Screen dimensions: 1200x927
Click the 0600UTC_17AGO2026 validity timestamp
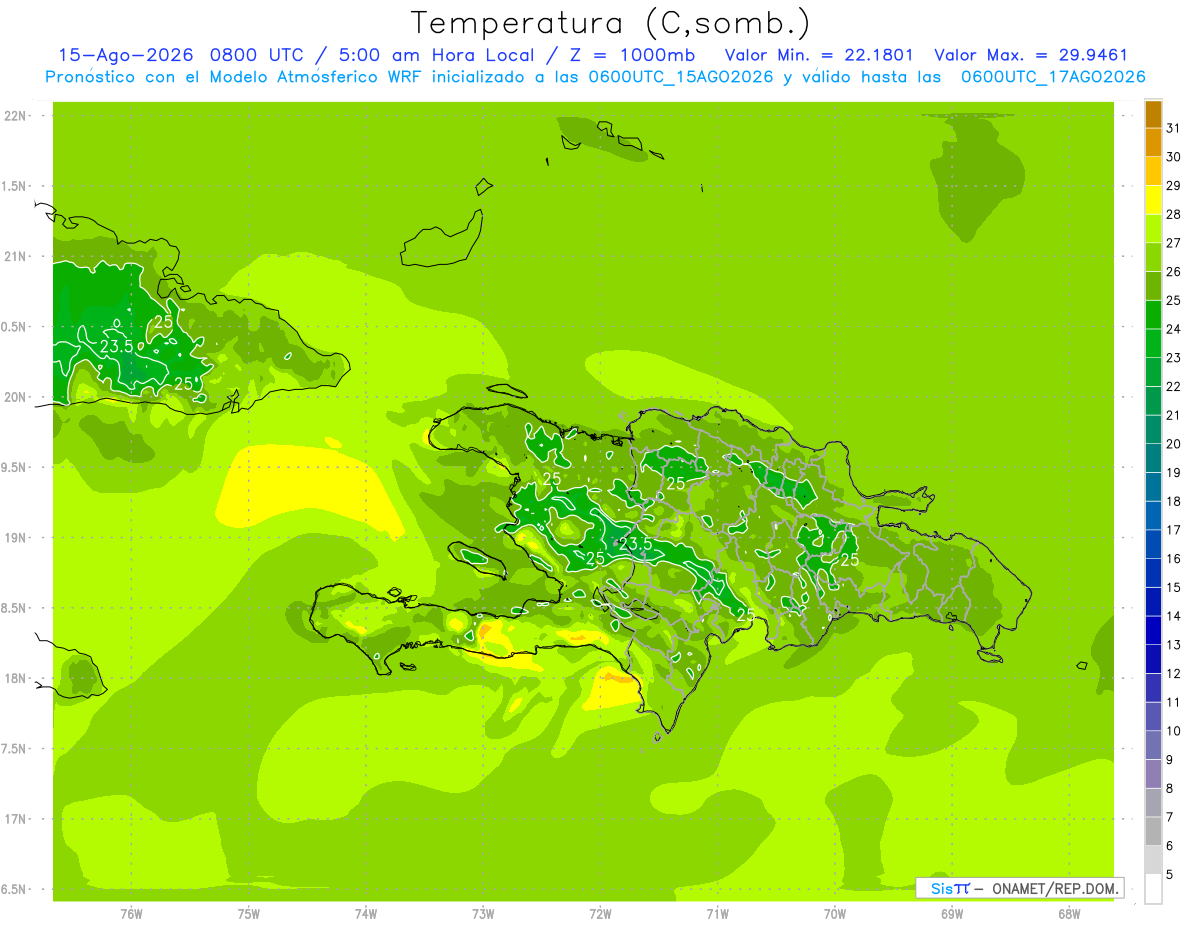pyautogui.click(x=1053, y=77)
